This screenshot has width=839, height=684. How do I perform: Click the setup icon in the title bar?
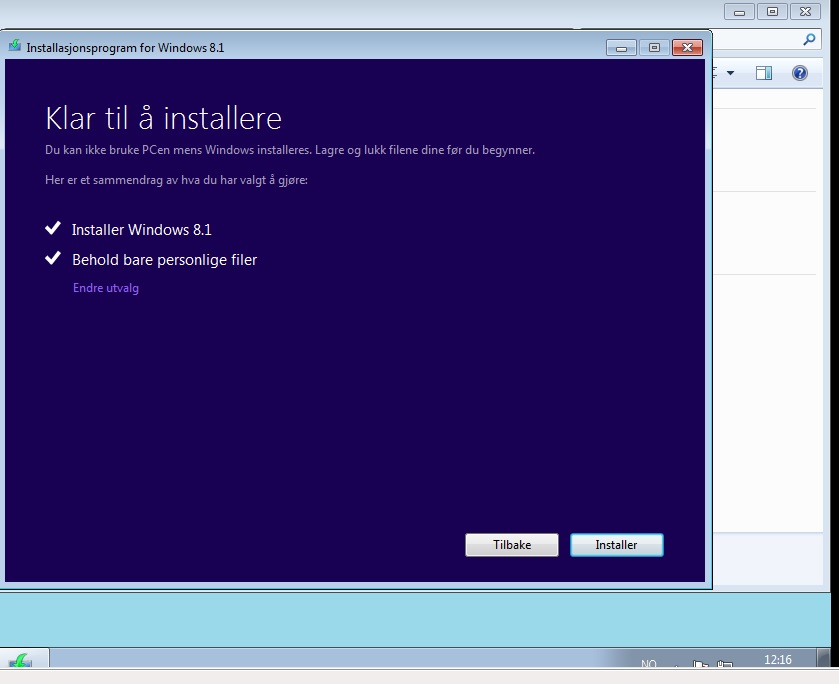(15, 46)
